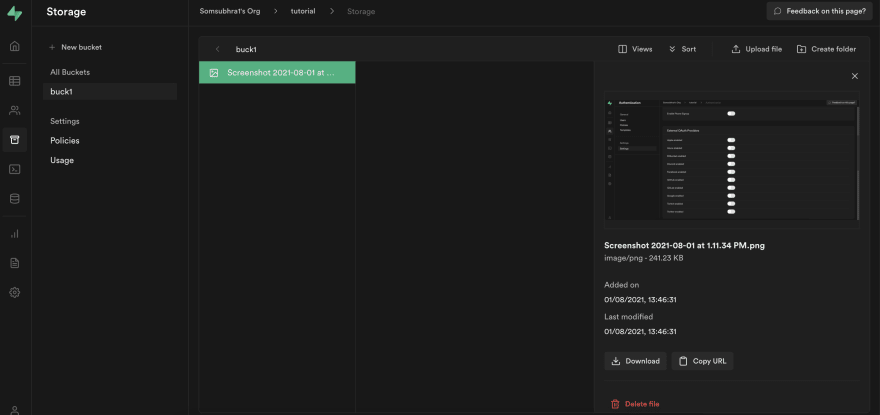Screen dimensions: 880x415
Task: Open the Authentication users icon
Action: pyautogui.click(x=15, y=110)
